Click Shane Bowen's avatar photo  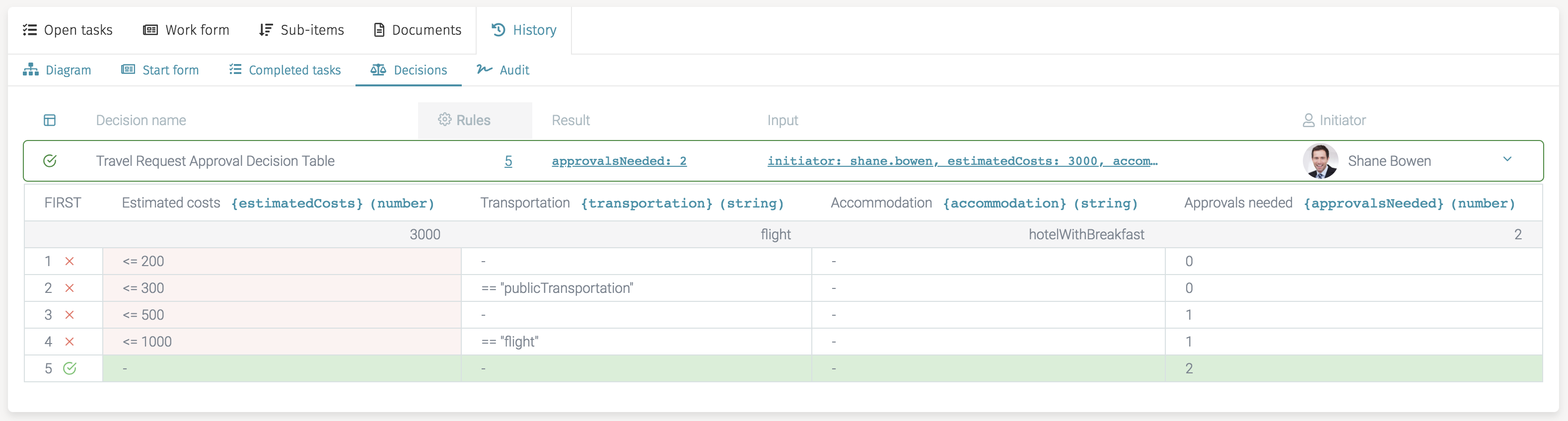(1320, 161)
